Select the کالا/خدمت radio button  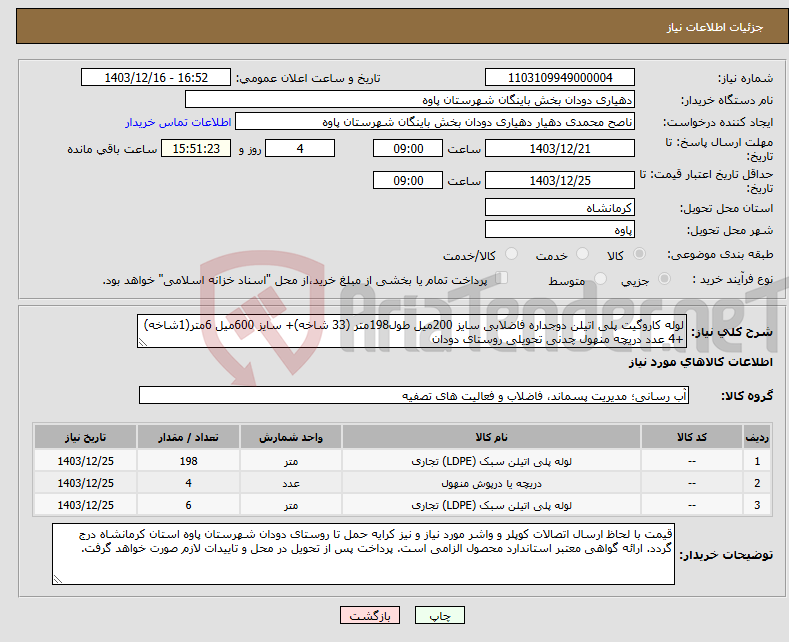(x=511, y=254)
